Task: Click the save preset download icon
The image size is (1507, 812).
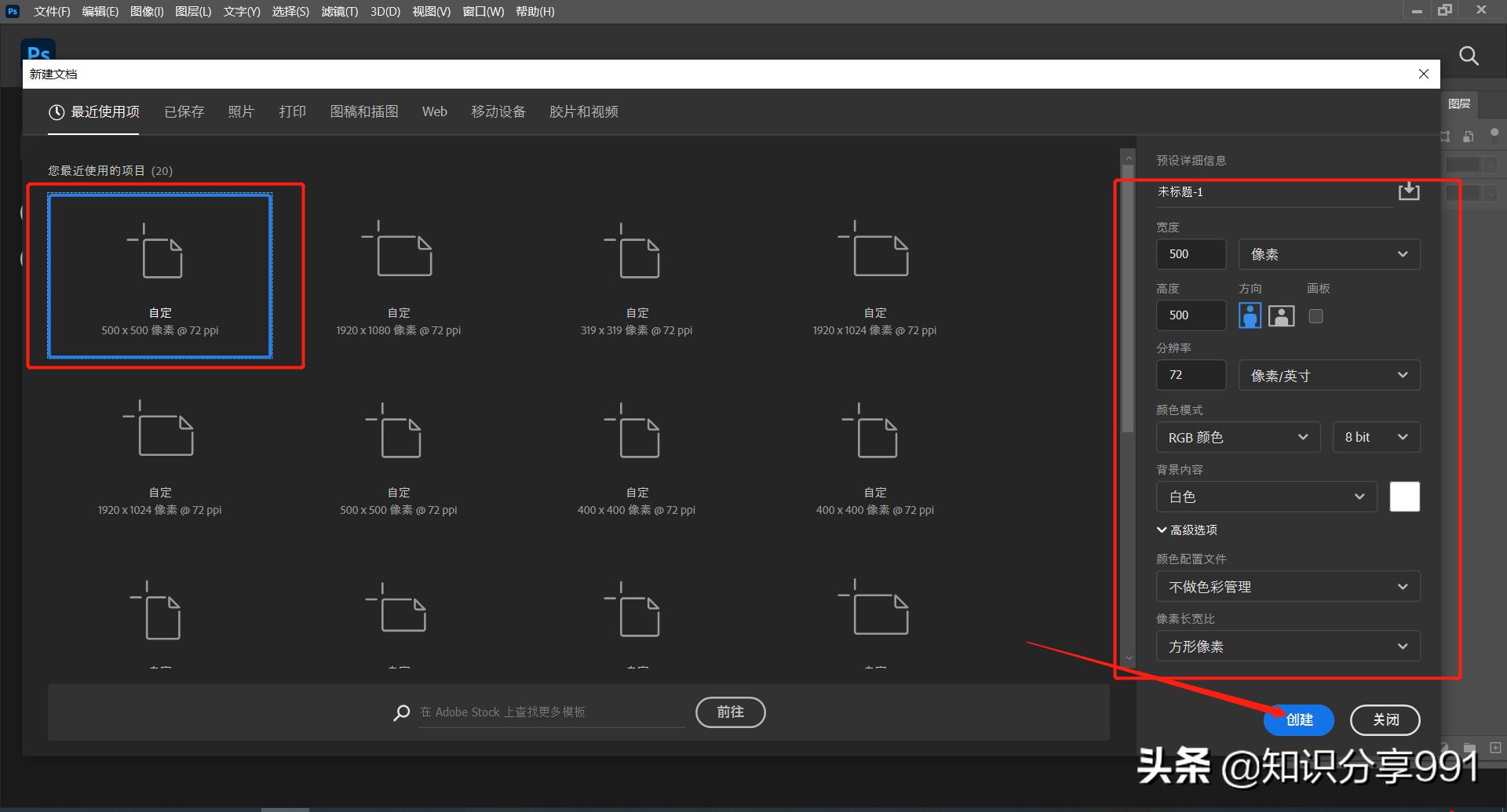Action: pos(1408,191)
